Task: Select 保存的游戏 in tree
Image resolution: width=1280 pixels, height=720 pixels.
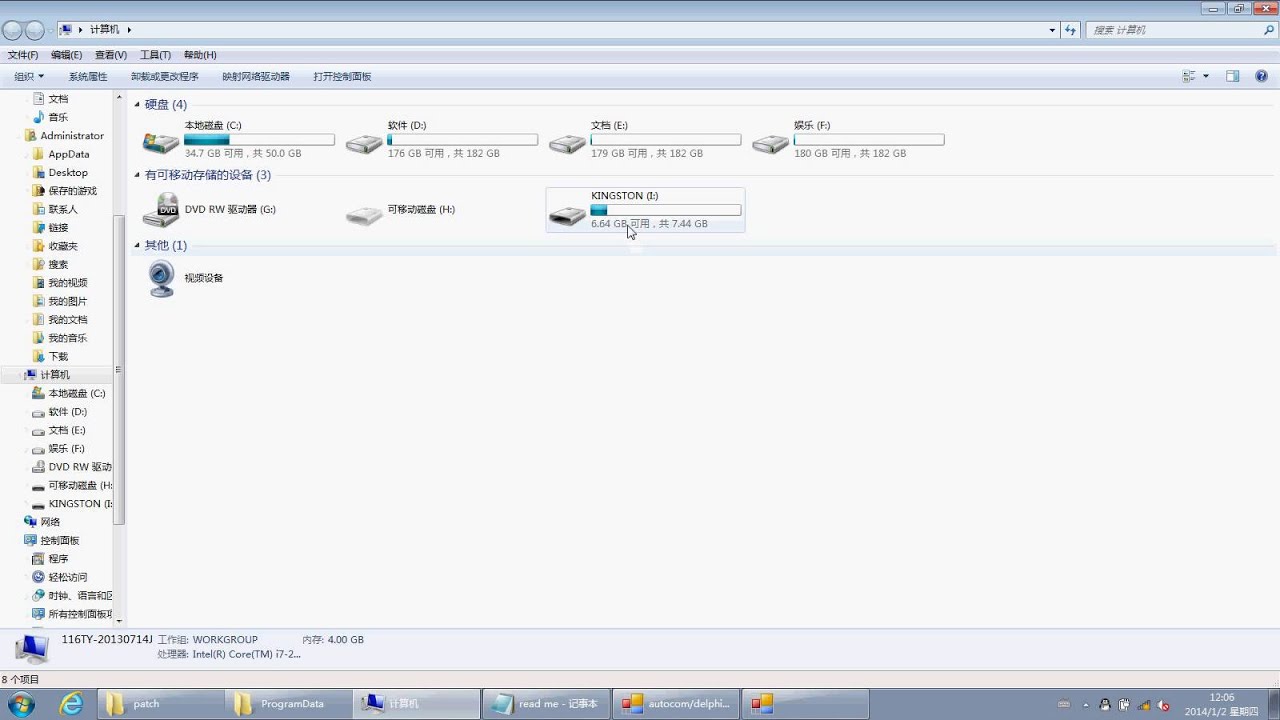Action: tap(73, 191)
